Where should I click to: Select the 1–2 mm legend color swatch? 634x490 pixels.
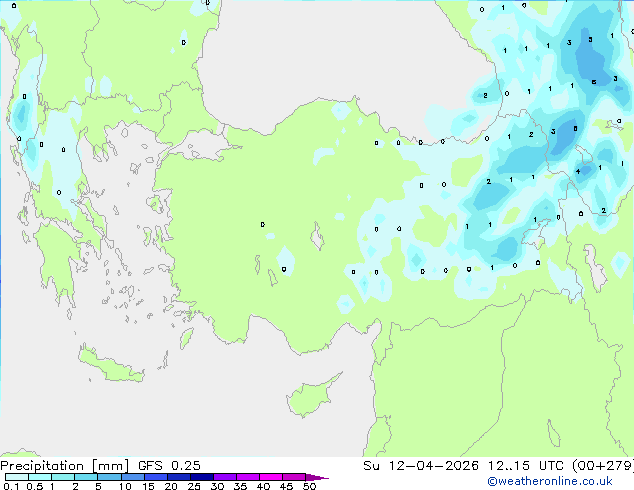tap(63, 477)
